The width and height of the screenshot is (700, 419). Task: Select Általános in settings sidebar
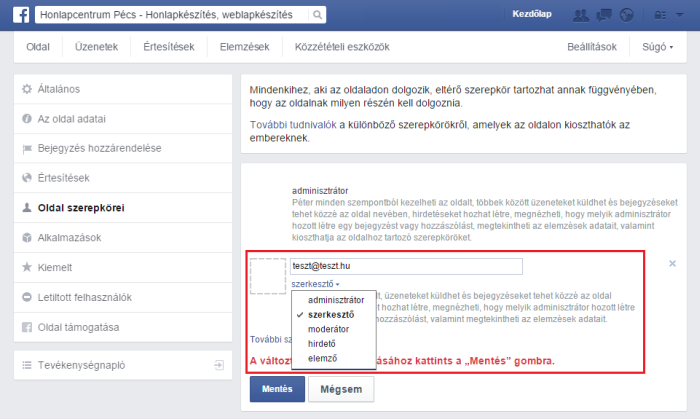(123, 89)
